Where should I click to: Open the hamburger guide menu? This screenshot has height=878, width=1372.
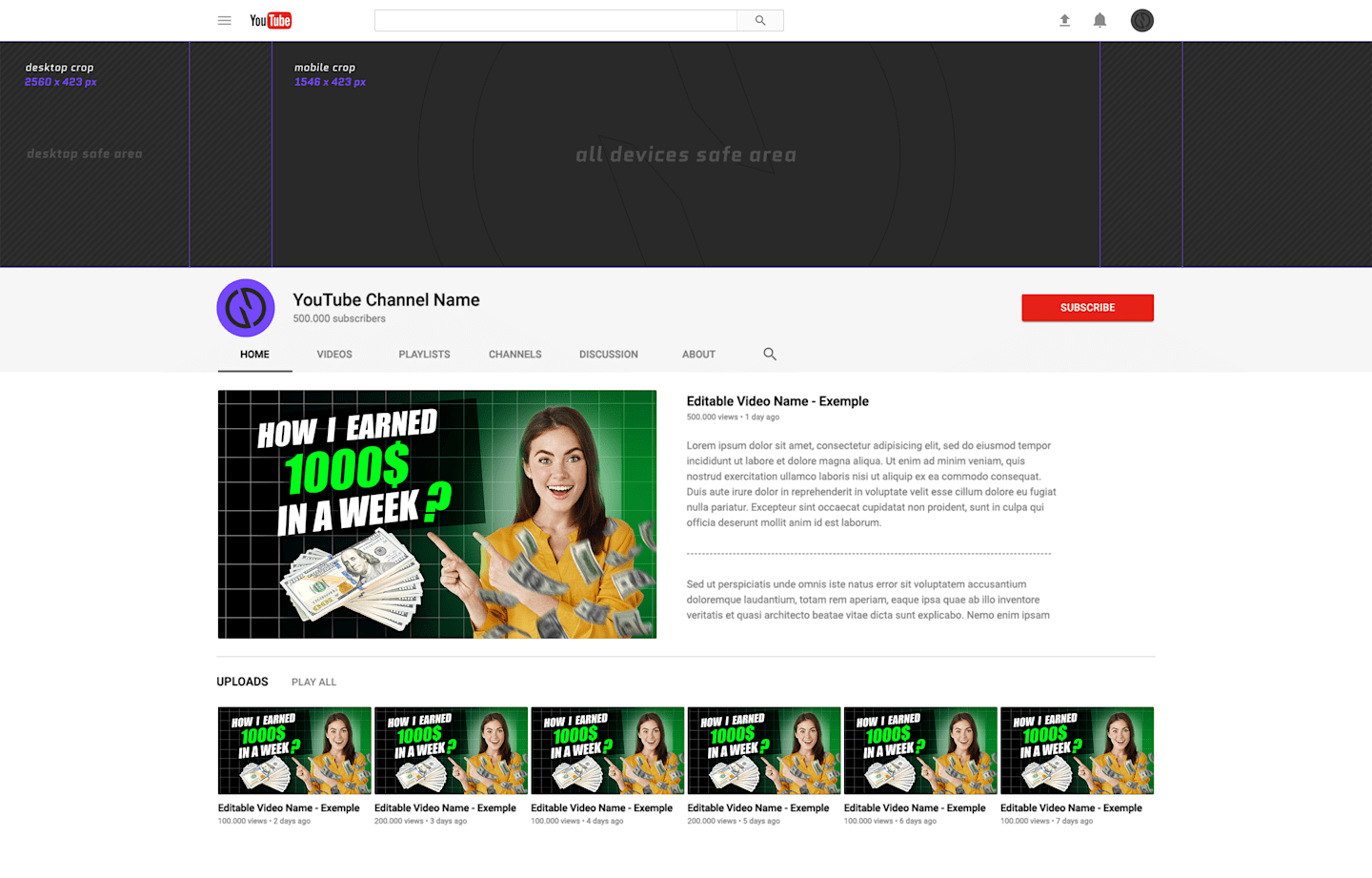coord(224,20)
